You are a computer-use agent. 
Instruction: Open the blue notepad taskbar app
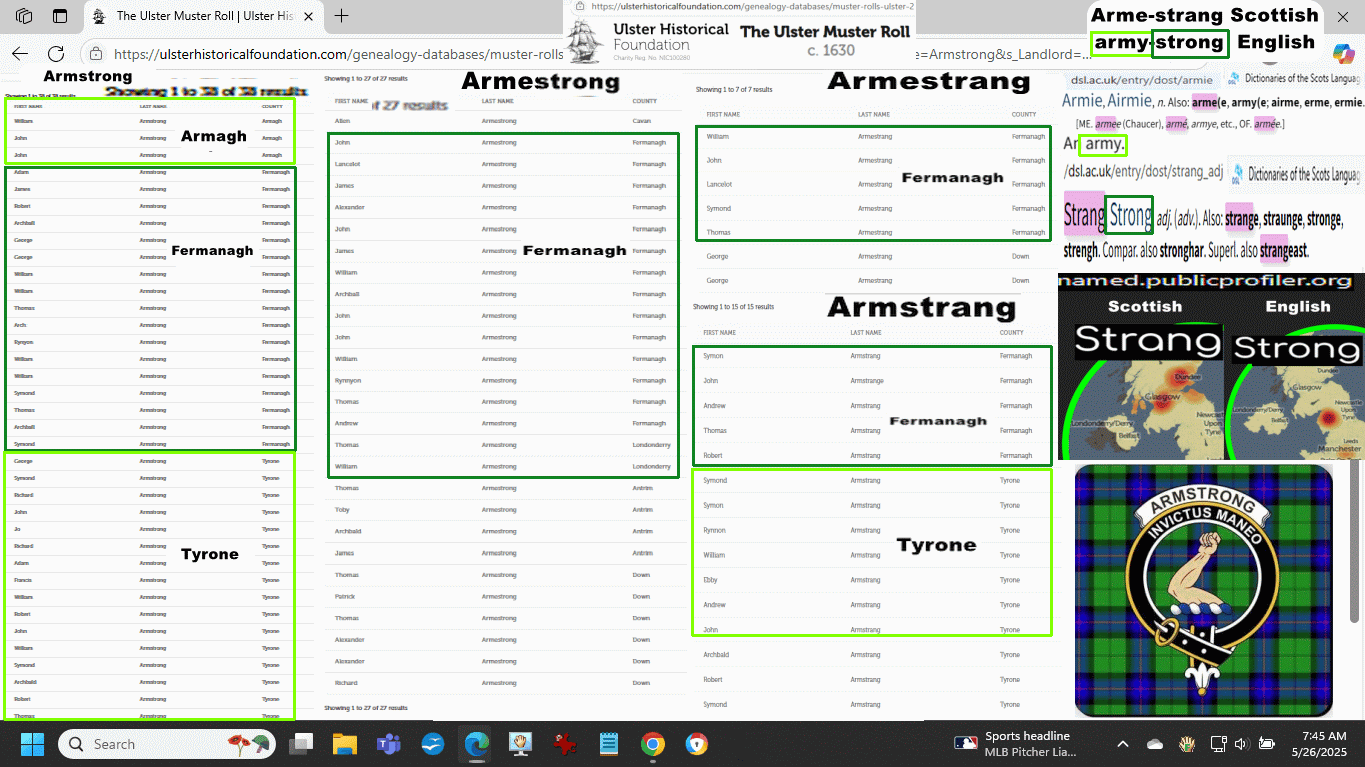[x=609, y=744]
